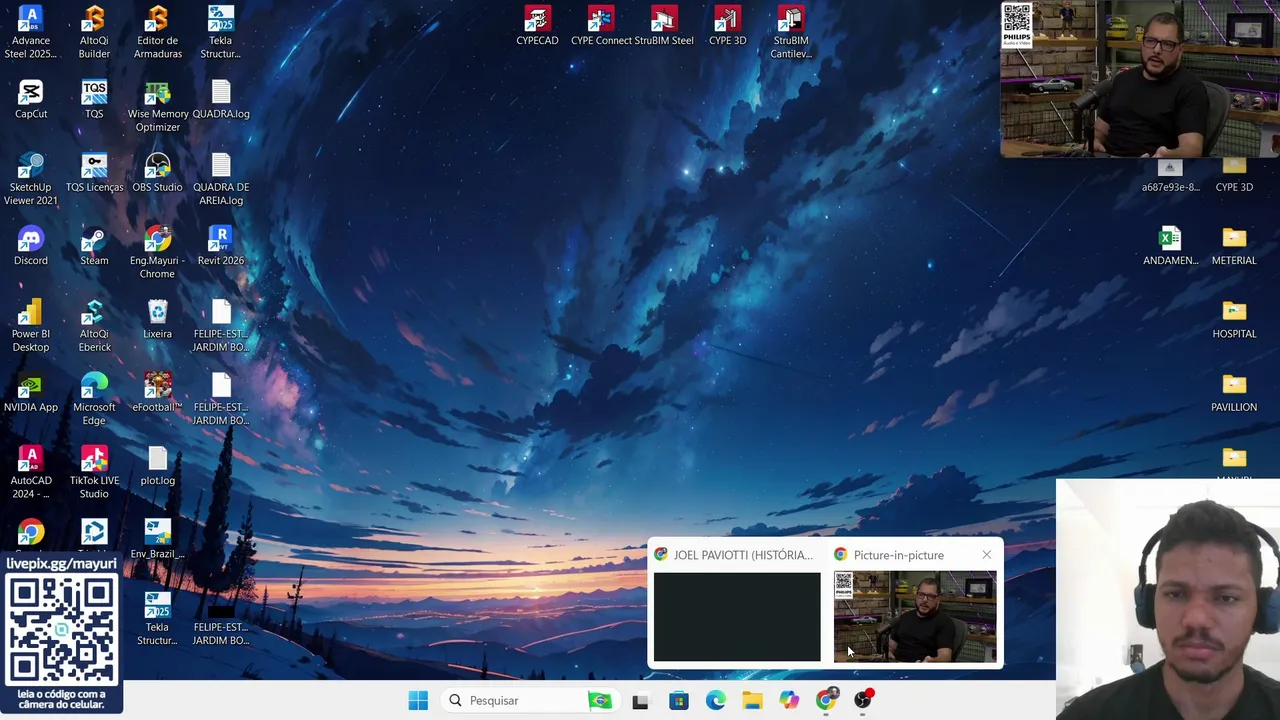Switch to the Picture-in-picture window preview

click(x=915, y=617)
